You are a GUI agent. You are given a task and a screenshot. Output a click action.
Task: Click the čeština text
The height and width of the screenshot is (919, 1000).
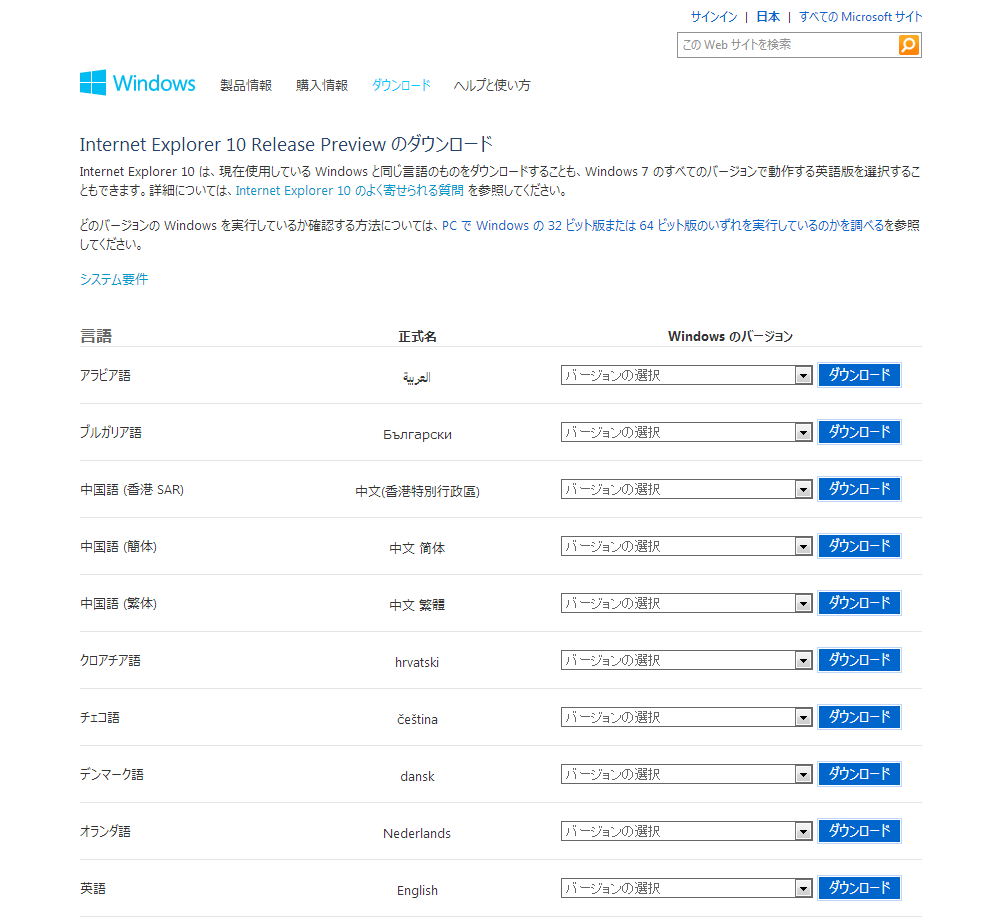(x=417, y=719)
